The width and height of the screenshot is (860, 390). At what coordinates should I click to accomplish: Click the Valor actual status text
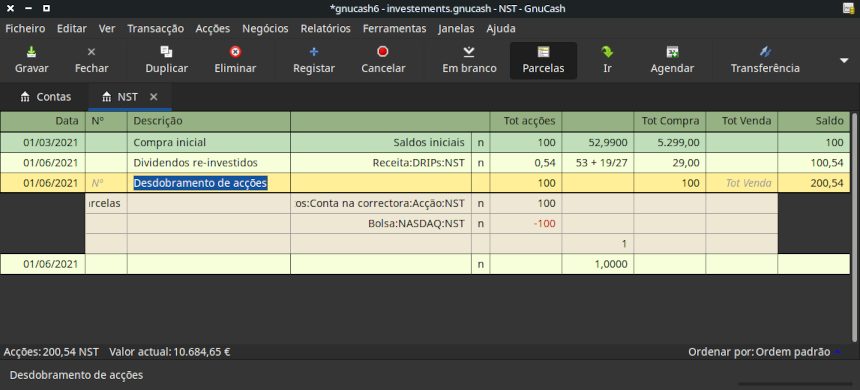[x=169, y=352]
